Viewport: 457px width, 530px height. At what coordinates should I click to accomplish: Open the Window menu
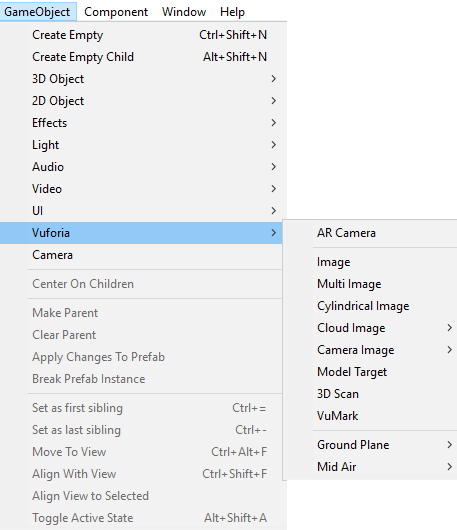[184, 12]
